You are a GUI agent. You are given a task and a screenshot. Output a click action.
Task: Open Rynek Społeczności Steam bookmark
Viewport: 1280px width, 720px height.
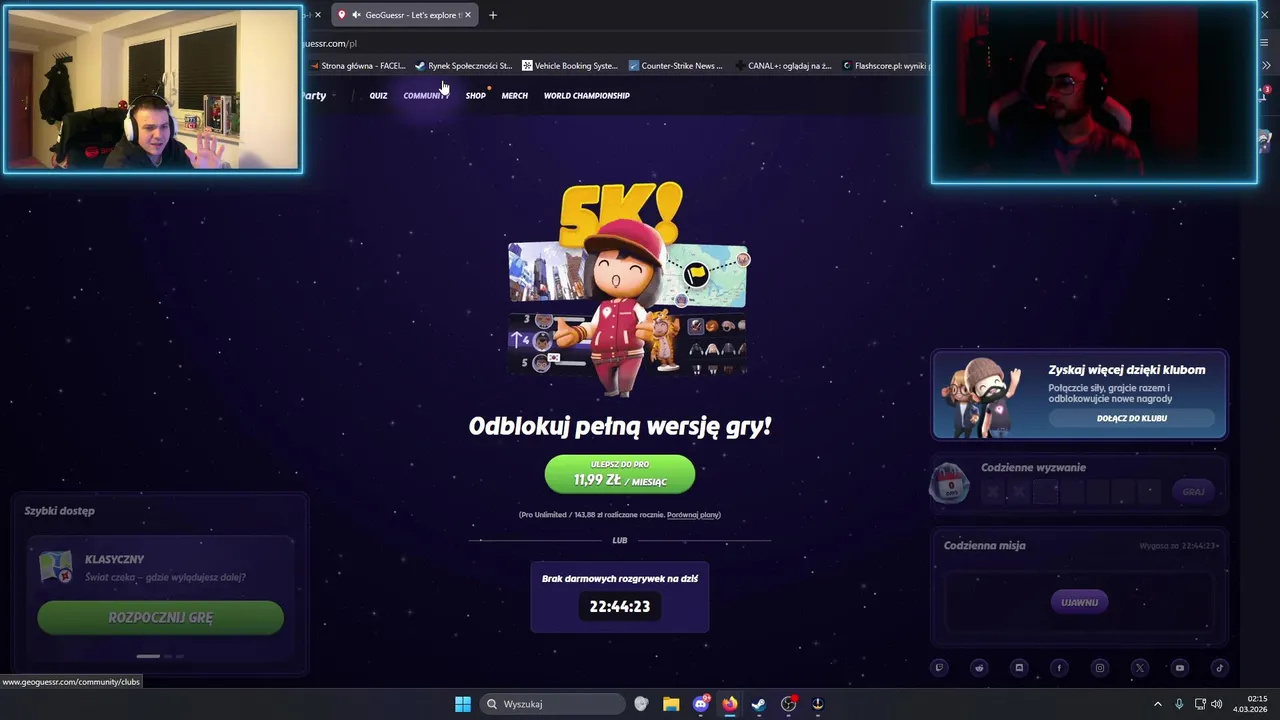463,66
